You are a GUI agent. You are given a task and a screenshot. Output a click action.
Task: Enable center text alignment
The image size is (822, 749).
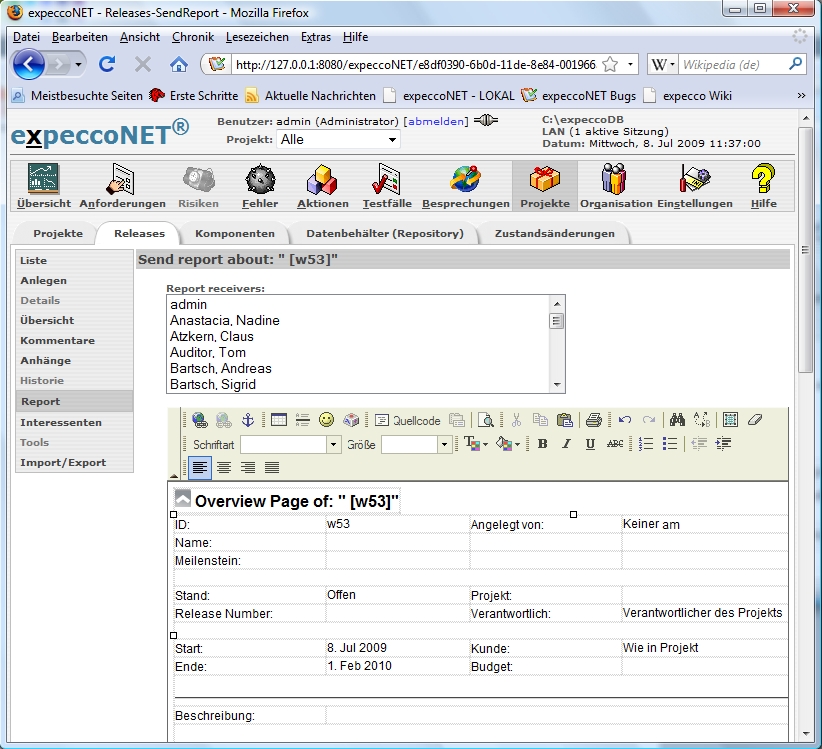tap(224, 467)
